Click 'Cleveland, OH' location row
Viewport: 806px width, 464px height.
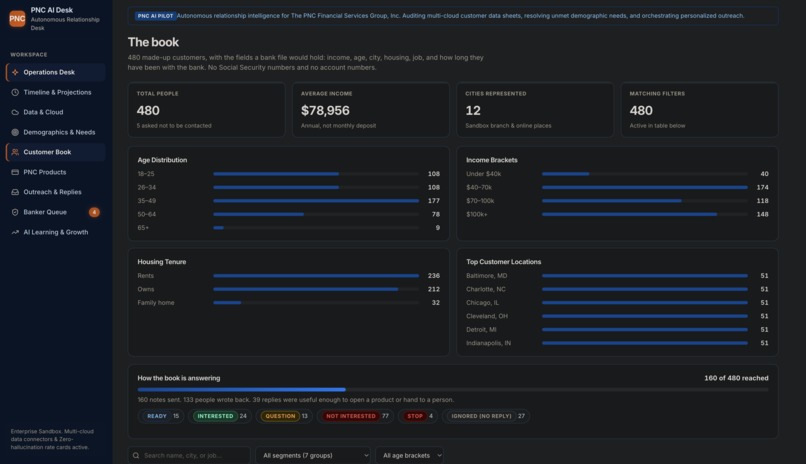[x=487, y=316]
